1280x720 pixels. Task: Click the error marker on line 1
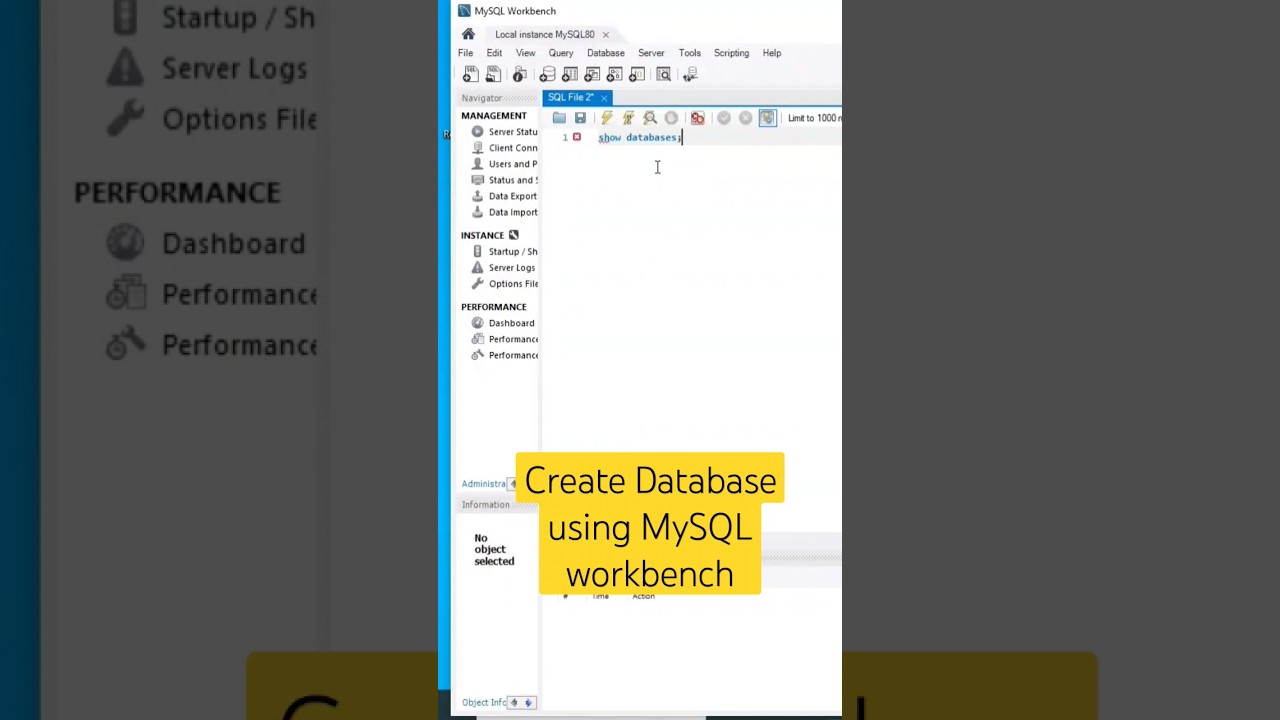(x=577, y=137)
